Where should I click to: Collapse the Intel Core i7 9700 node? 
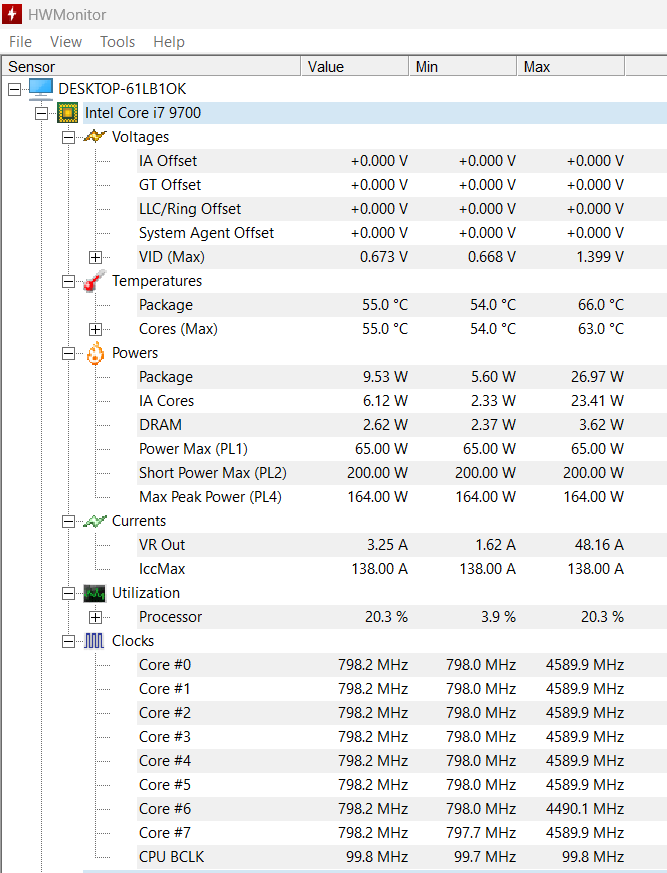pos(41,114)
